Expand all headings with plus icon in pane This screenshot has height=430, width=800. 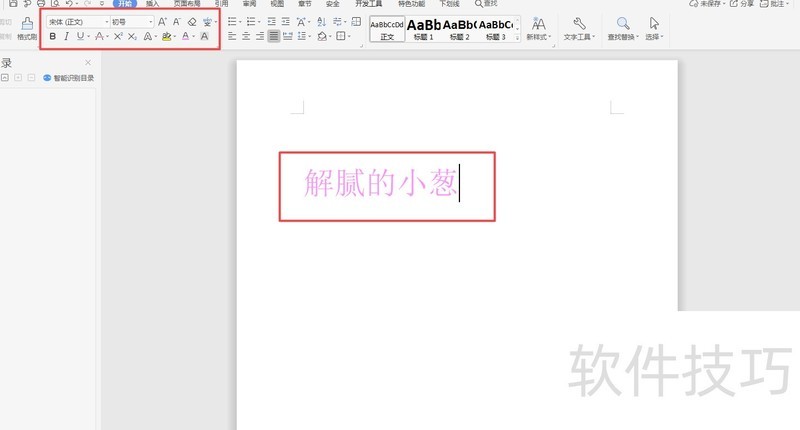18,78
